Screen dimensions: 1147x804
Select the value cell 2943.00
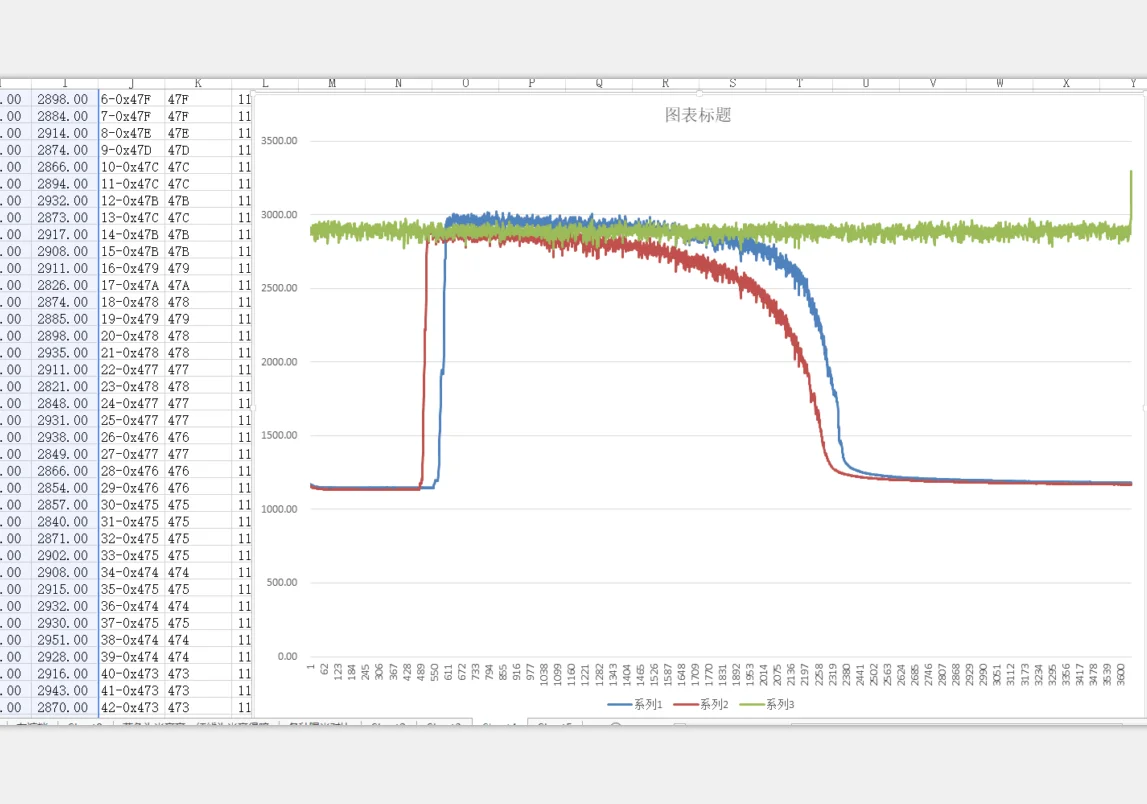64,690
